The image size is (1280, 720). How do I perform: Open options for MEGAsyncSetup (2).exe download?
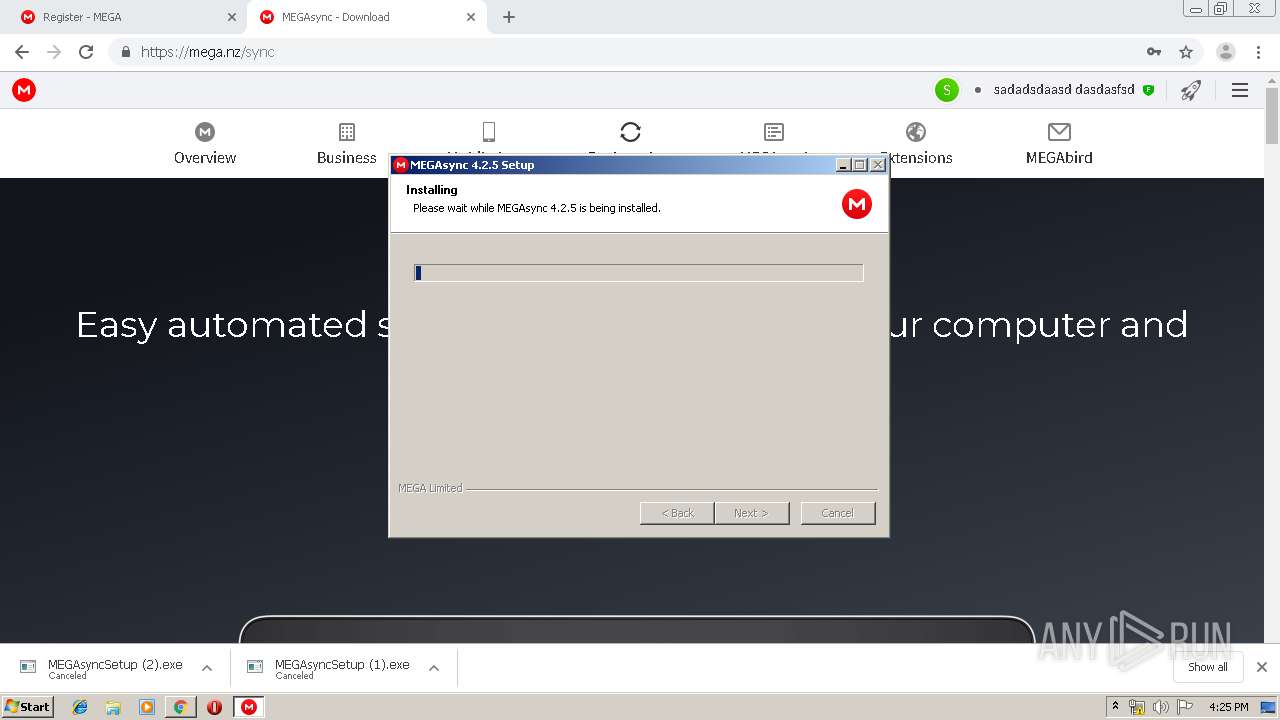coord(207,668)
